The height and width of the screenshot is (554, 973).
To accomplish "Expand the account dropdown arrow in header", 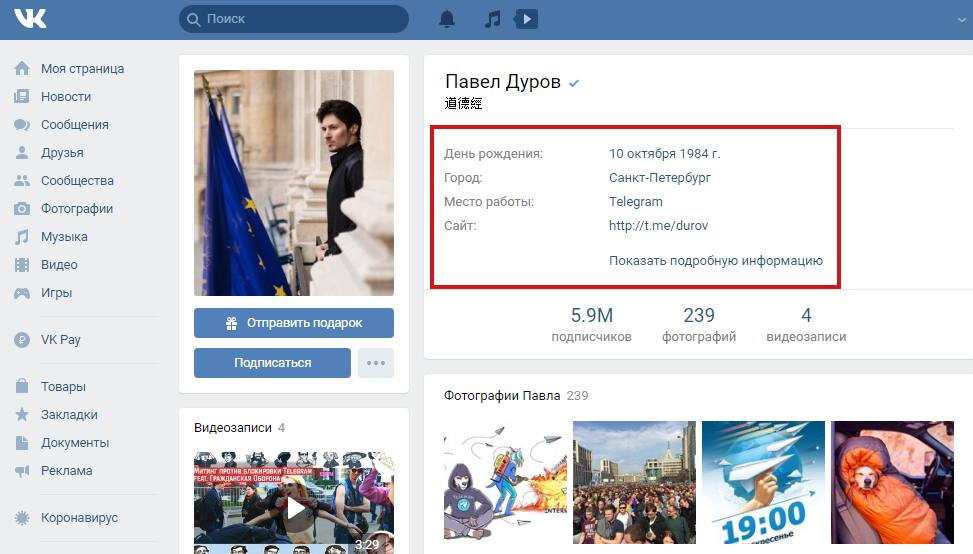I will (x=962, y=20).
